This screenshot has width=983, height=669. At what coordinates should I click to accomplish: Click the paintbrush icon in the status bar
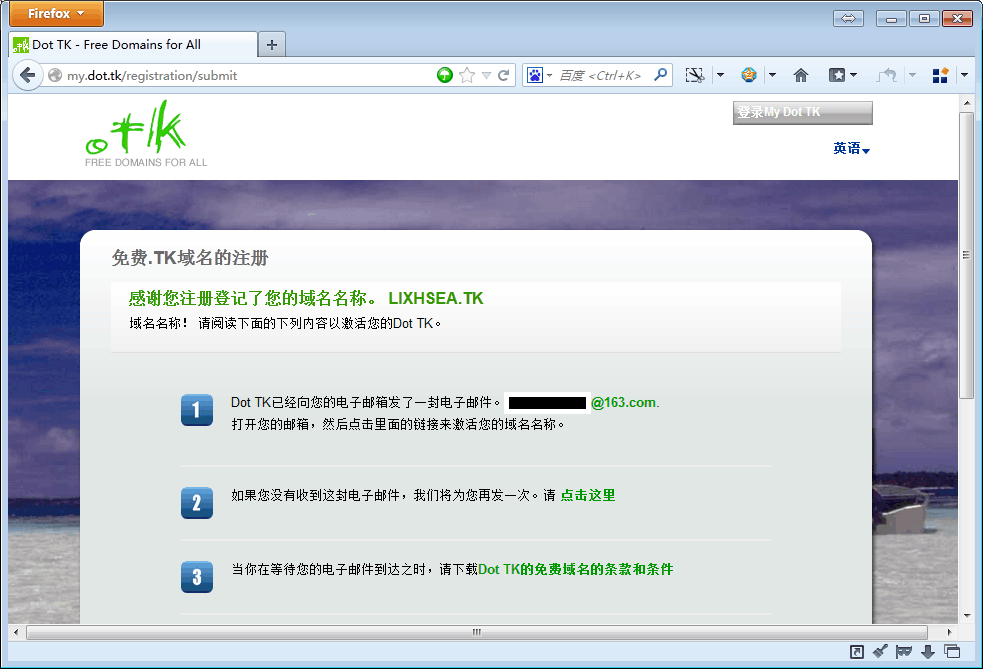pos(880,652)
